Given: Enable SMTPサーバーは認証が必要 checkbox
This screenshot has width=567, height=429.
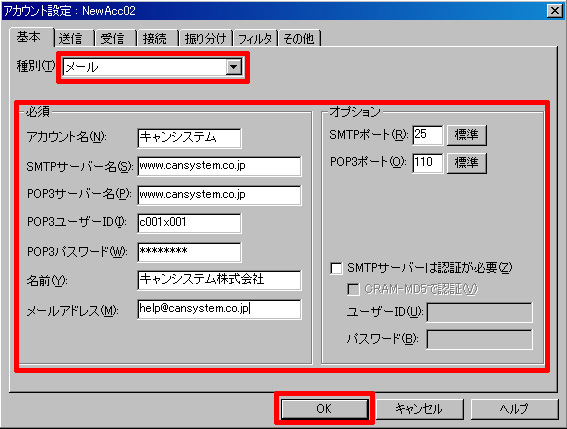Looking at the screenshot, I should point(336,268).
